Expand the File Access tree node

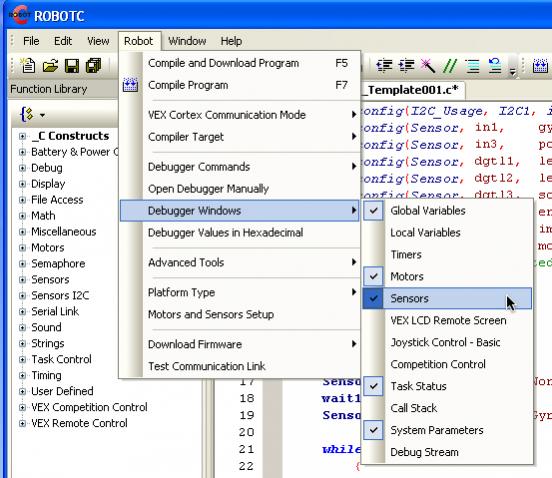click(x=22, y=200)
